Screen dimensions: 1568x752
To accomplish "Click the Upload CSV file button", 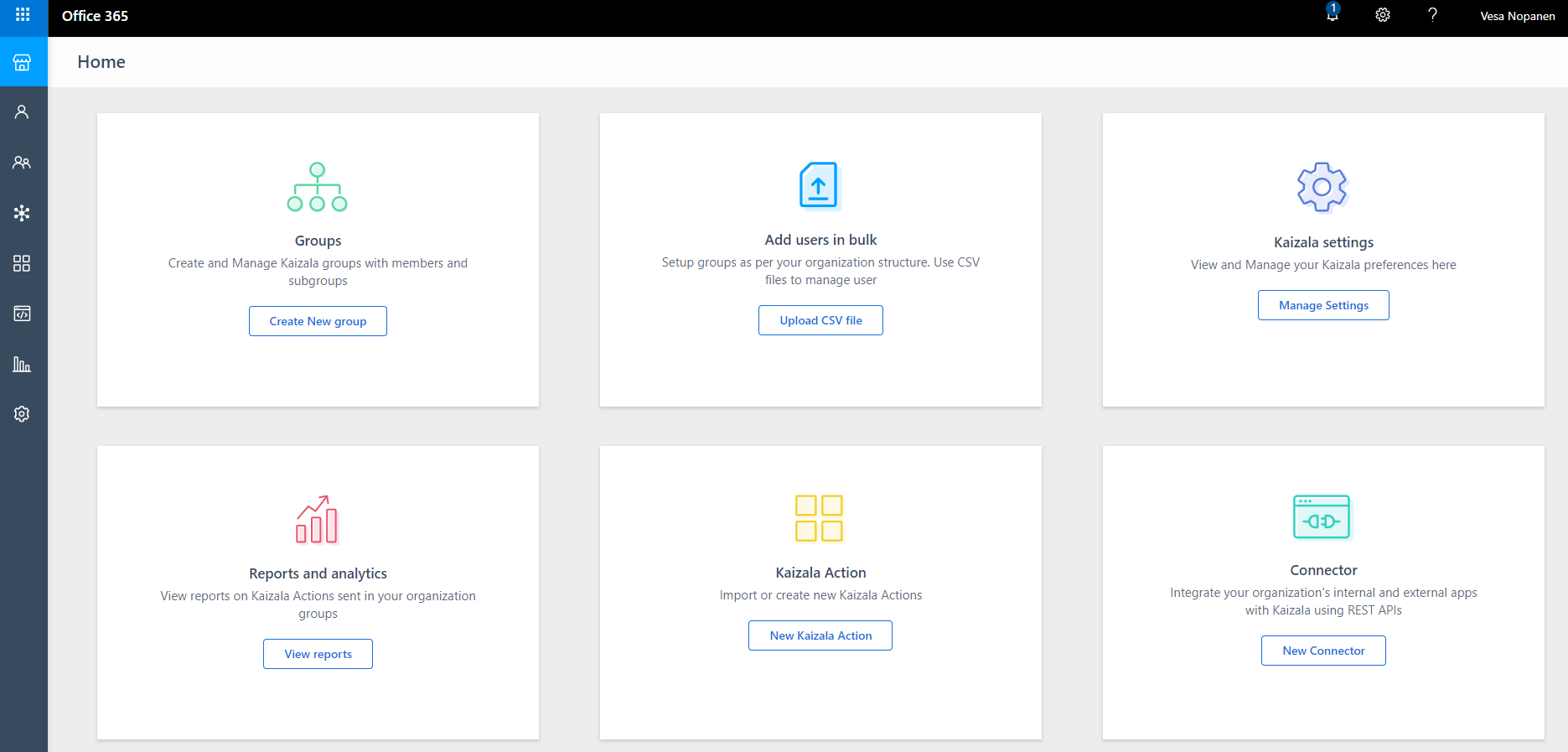I will tap(820, 320).
